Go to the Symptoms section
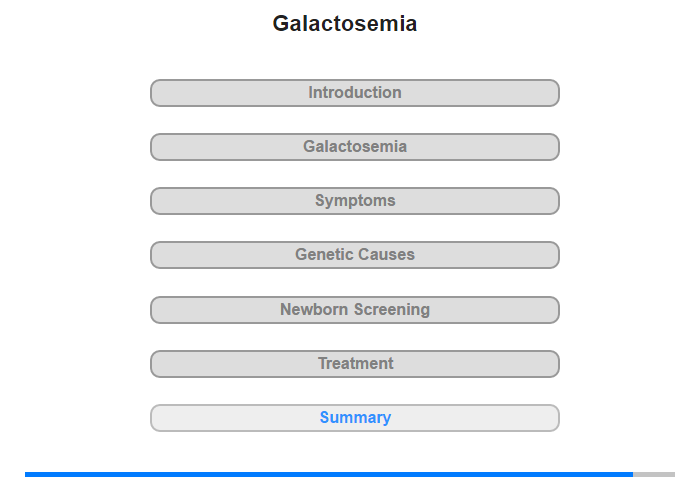 tap(355, 201)
